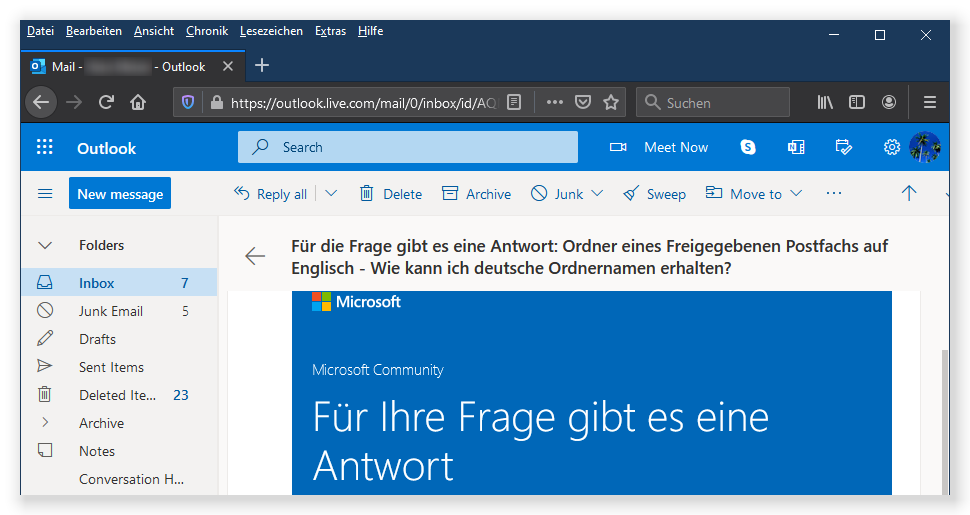Open the Datei menu
The height and width of the screenshot is (515, 970).
pos(40,31)
